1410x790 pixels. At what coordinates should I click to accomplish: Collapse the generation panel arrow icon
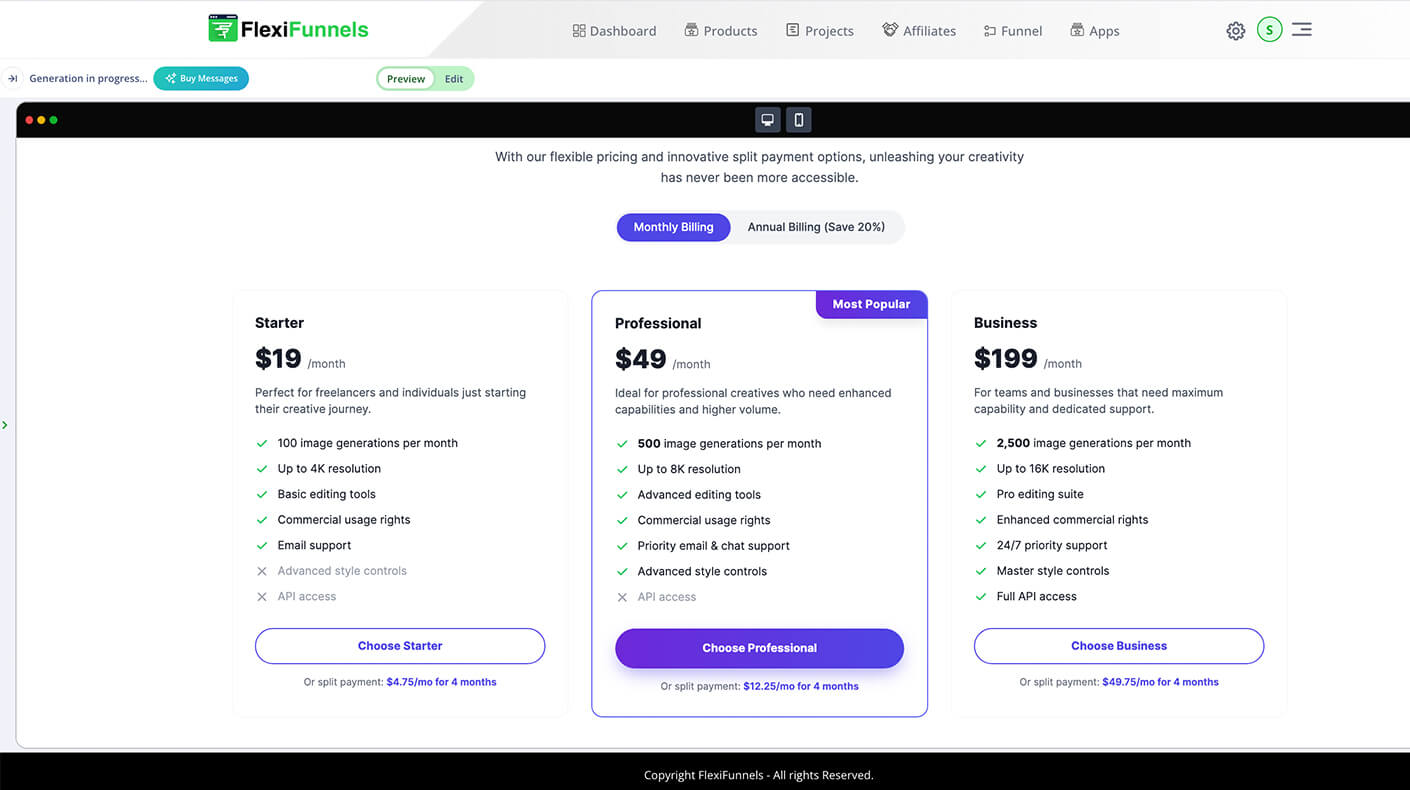click(13, 78)
